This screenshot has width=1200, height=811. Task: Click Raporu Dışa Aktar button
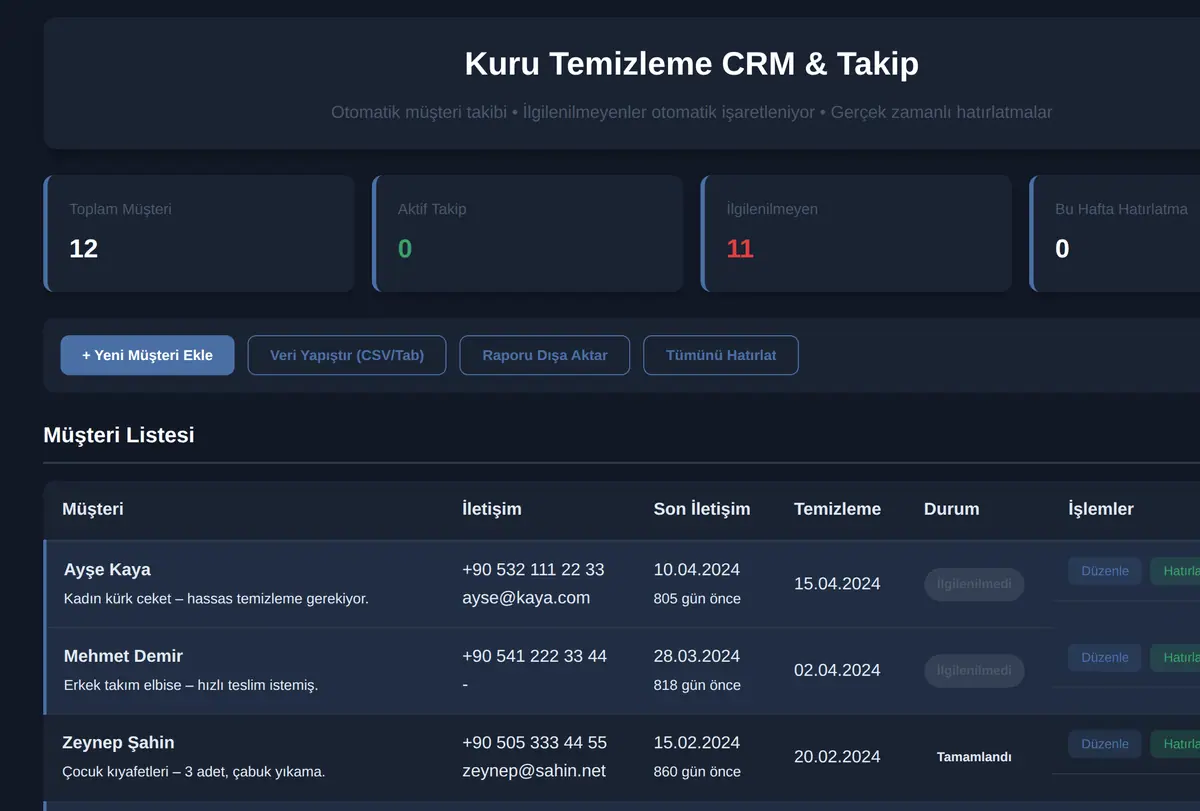pyautogui.click(x=545, y=355)
